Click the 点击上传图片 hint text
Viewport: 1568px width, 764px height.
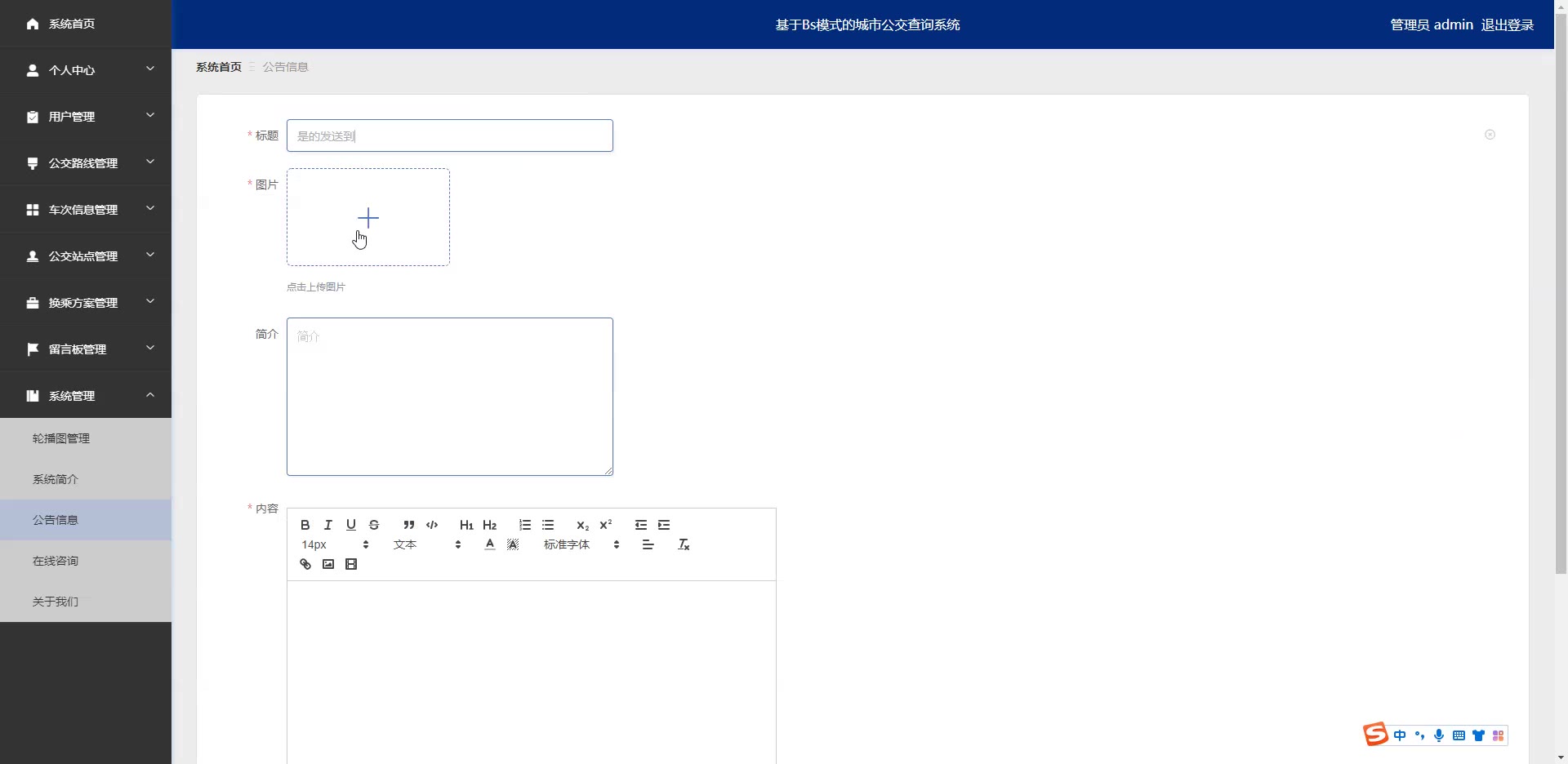click(x=316, y=287)
